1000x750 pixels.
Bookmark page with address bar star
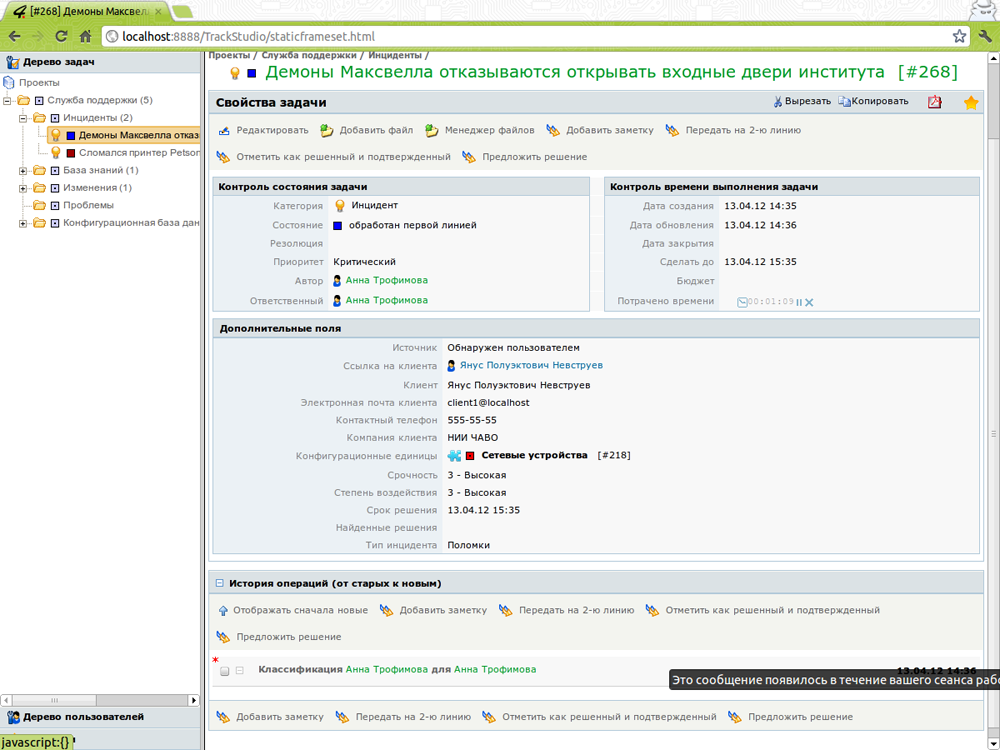[960, 37]
